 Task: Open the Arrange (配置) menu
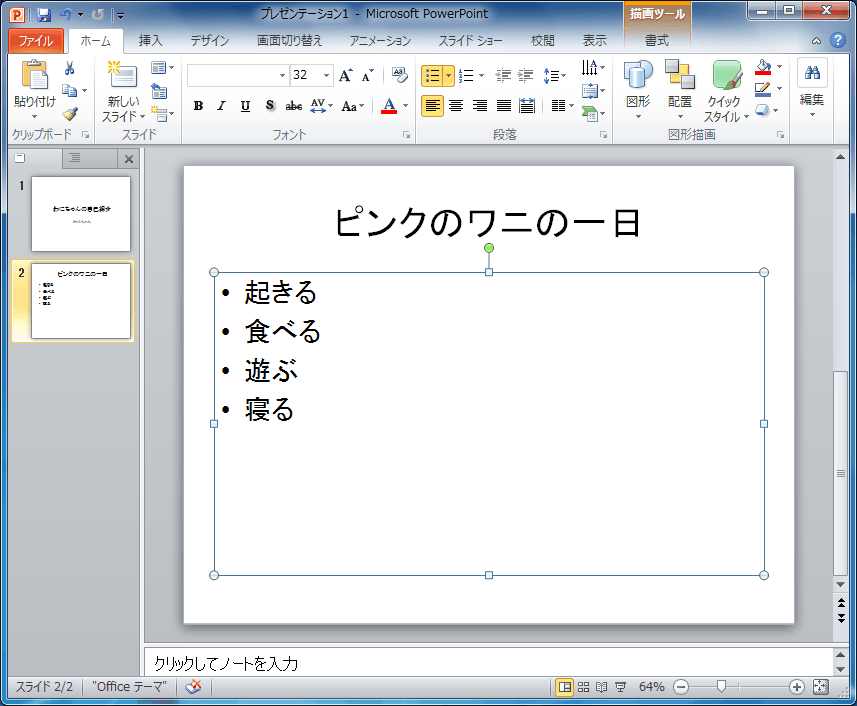coord(680,91)
